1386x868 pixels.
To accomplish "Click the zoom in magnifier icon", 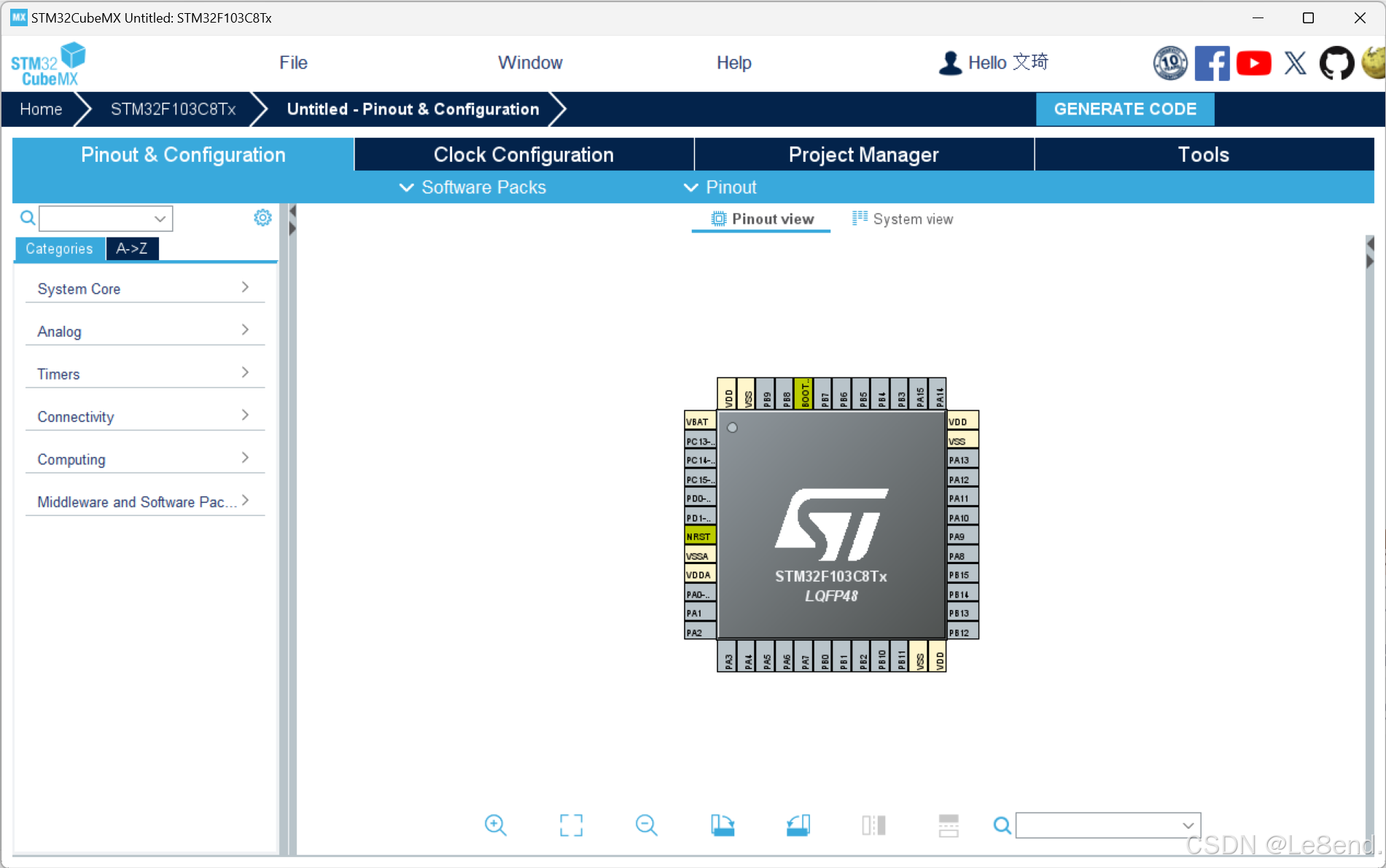I will coord(495,825).
